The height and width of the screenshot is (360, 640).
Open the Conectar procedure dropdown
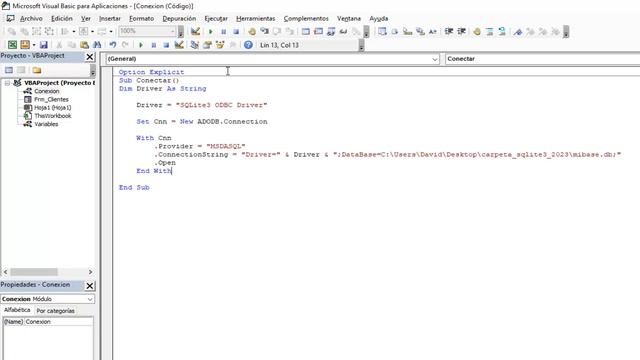point(542,59)
